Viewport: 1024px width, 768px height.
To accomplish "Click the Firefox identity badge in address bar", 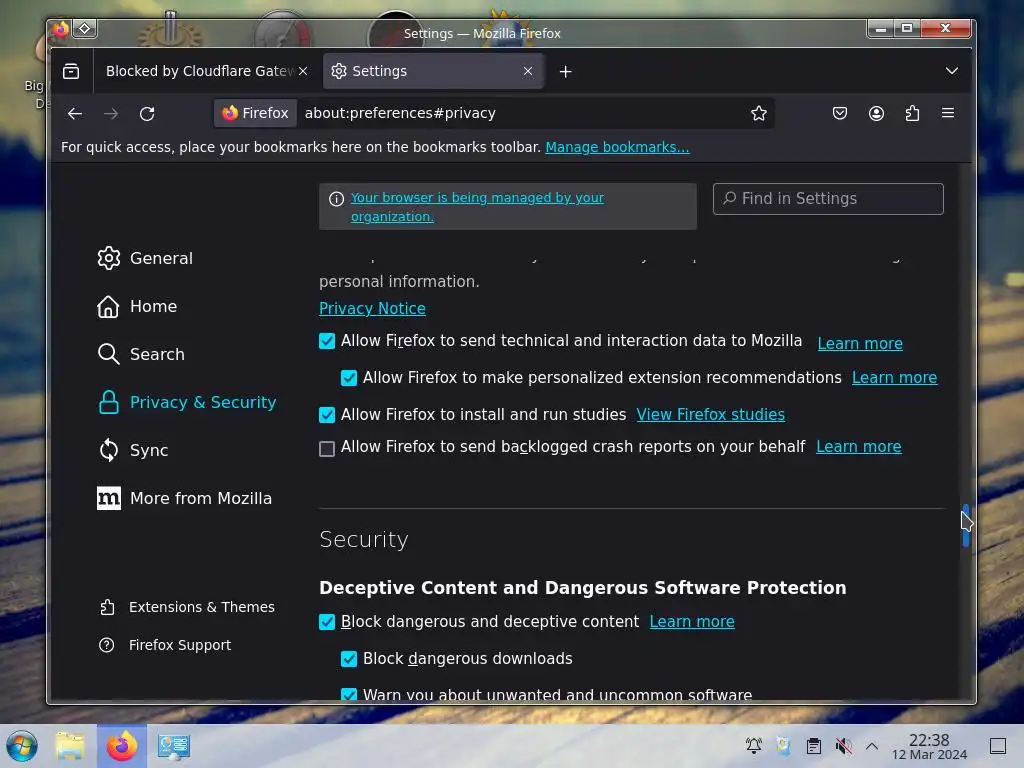I will 255,114.
